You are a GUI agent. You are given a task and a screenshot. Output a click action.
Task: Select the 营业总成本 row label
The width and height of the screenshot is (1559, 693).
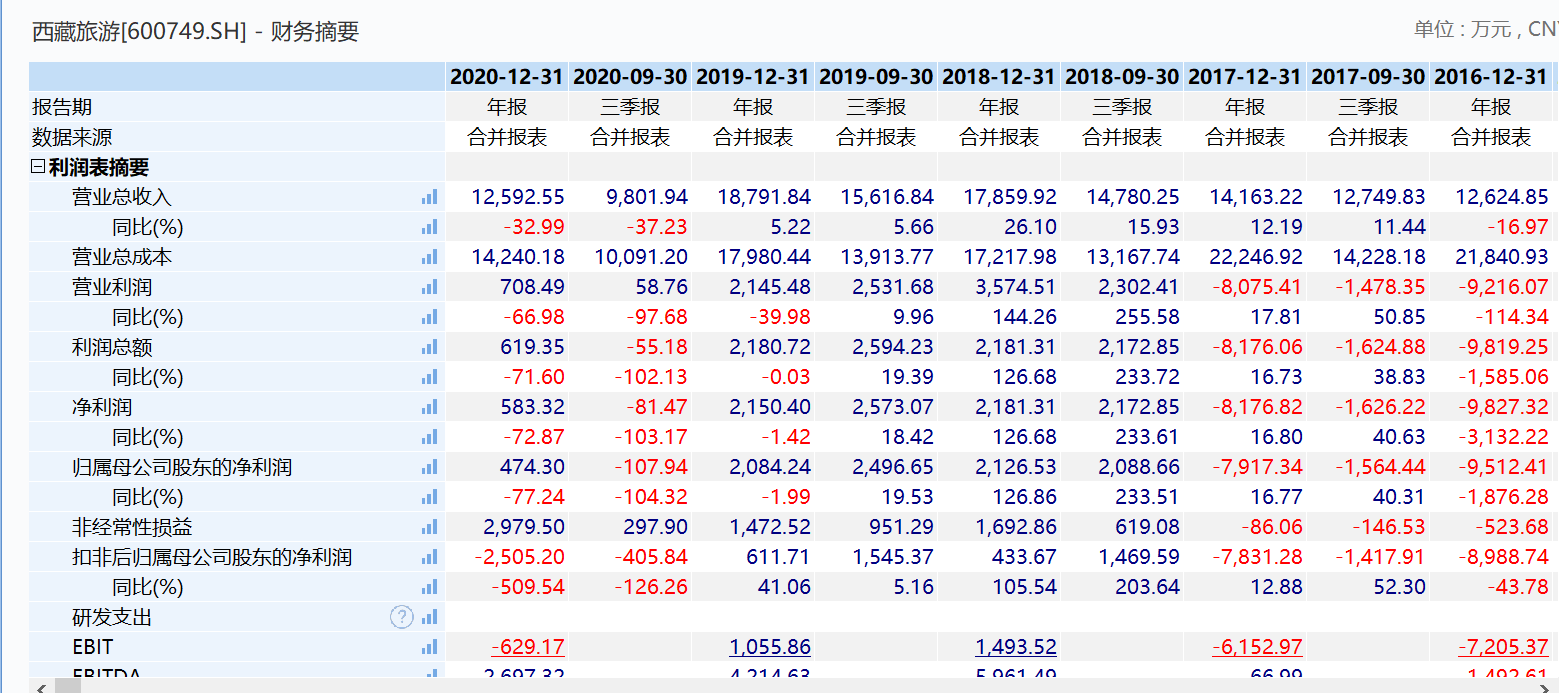pos(122,257)
